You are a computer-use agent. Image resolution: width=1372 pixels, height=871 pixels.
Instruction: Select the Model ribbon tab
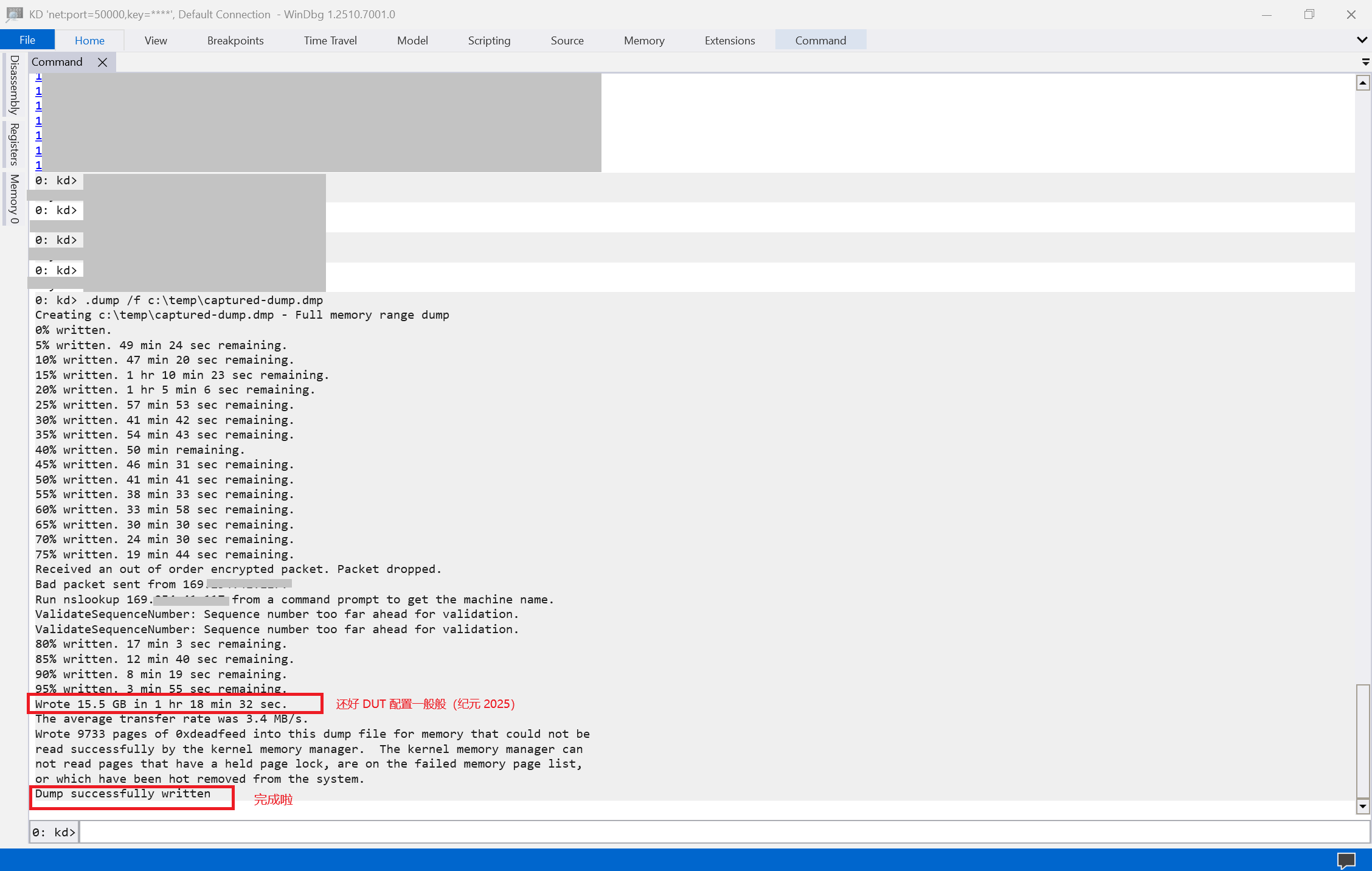coord(412,40)
